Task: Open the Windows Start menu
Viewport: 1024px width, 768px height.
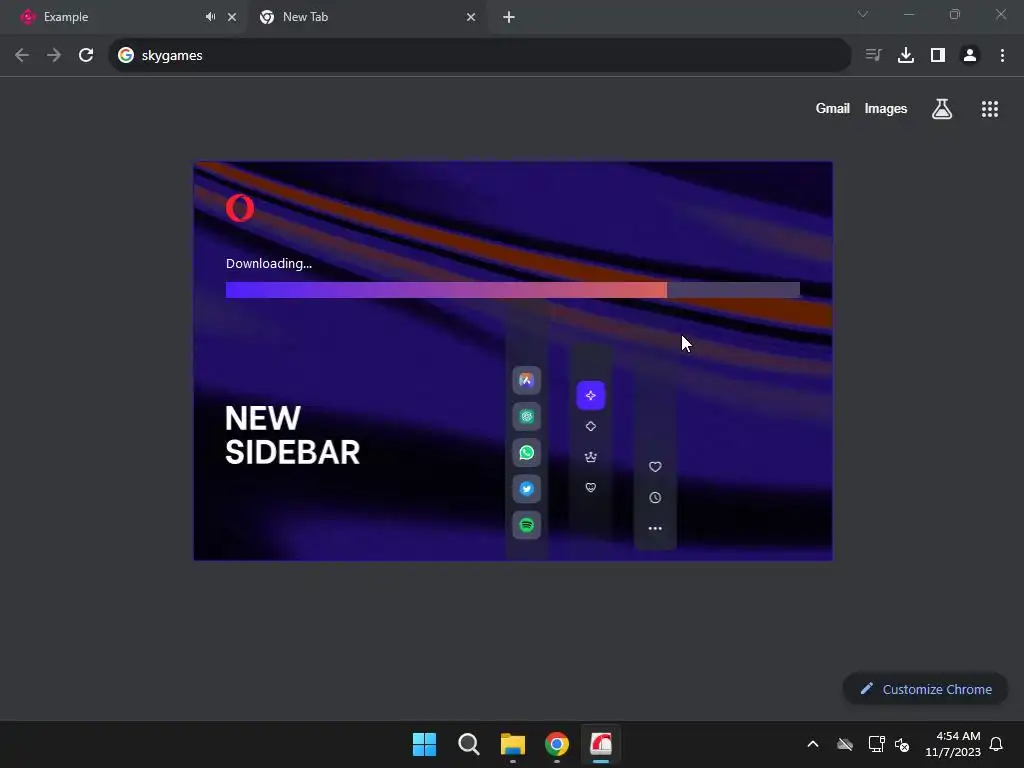Action: pyautogui.click(x=424, y=744)
